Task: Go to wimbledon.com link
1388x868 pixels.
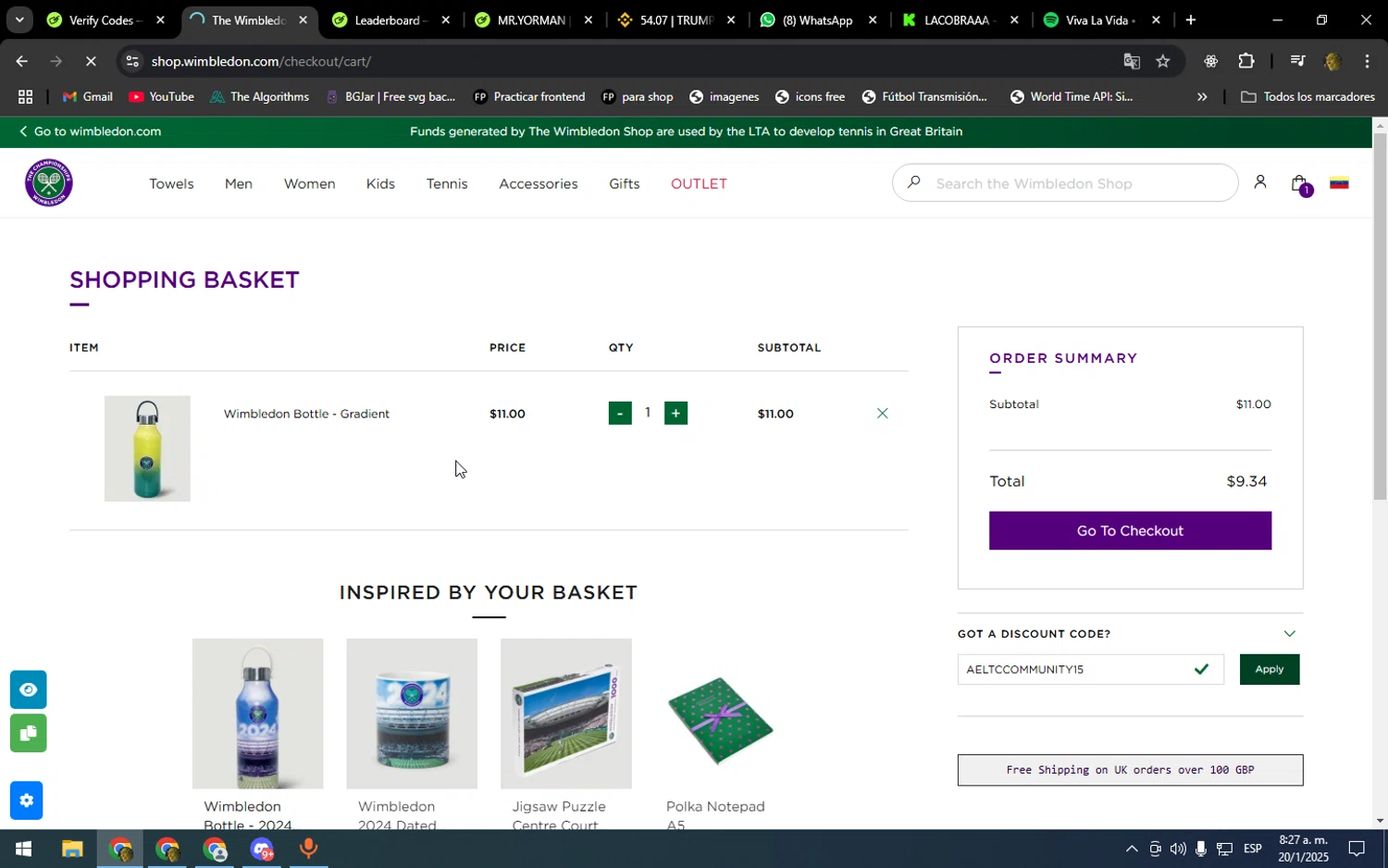Action: point(90,131)
